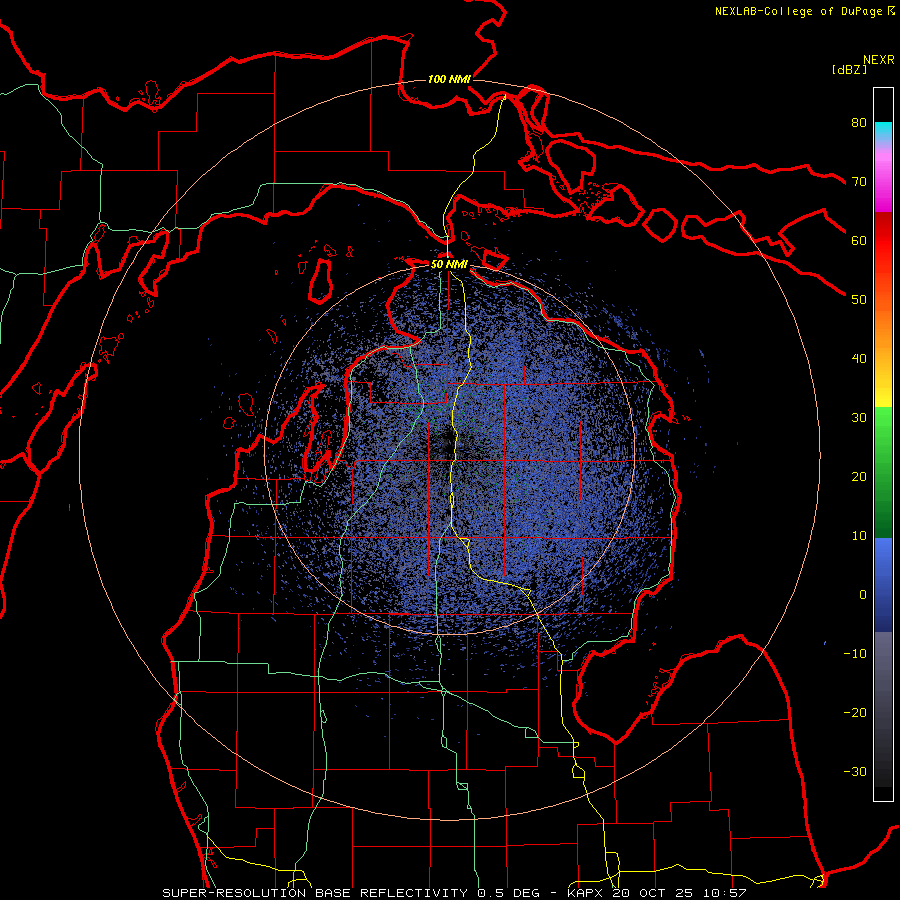Click the 100 NMI range ring label
The width and height of the screenshot is (900, 900).
(449, 79)
